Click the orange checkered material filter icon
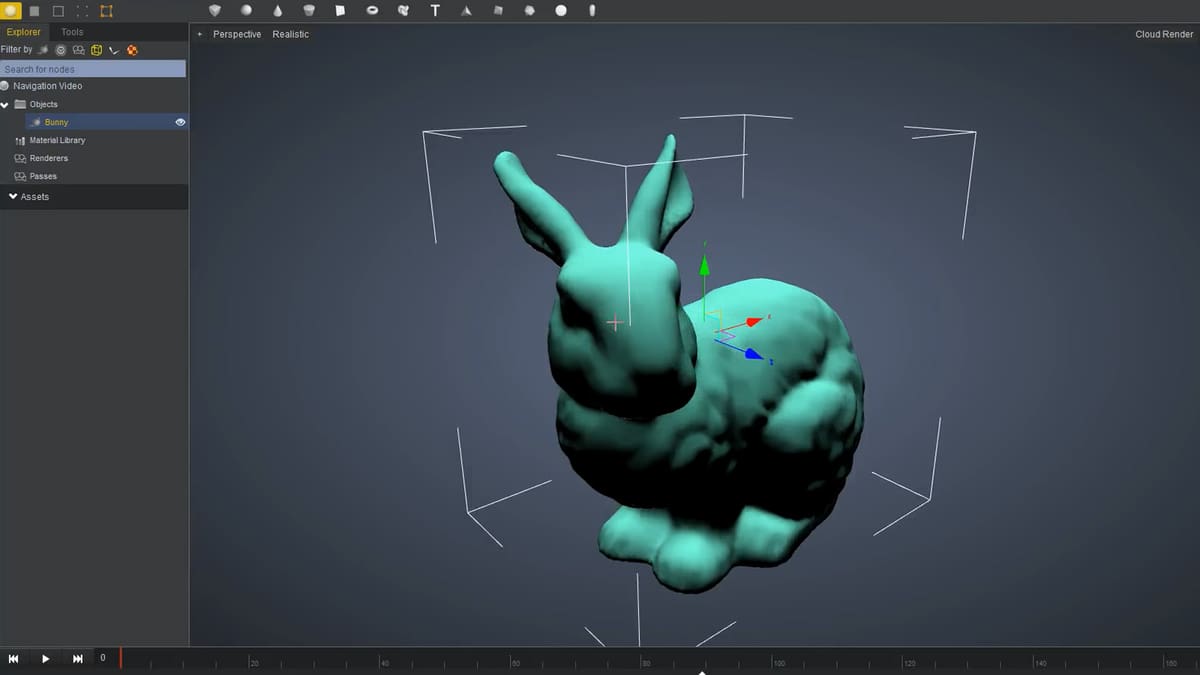 [132, 50]
